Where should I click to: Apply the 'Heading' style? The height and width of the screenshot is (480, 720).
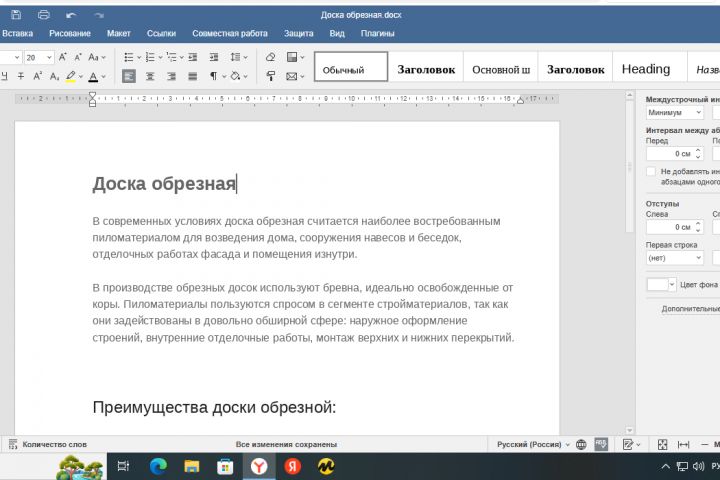pyautogui.click(x=650, y=69)
